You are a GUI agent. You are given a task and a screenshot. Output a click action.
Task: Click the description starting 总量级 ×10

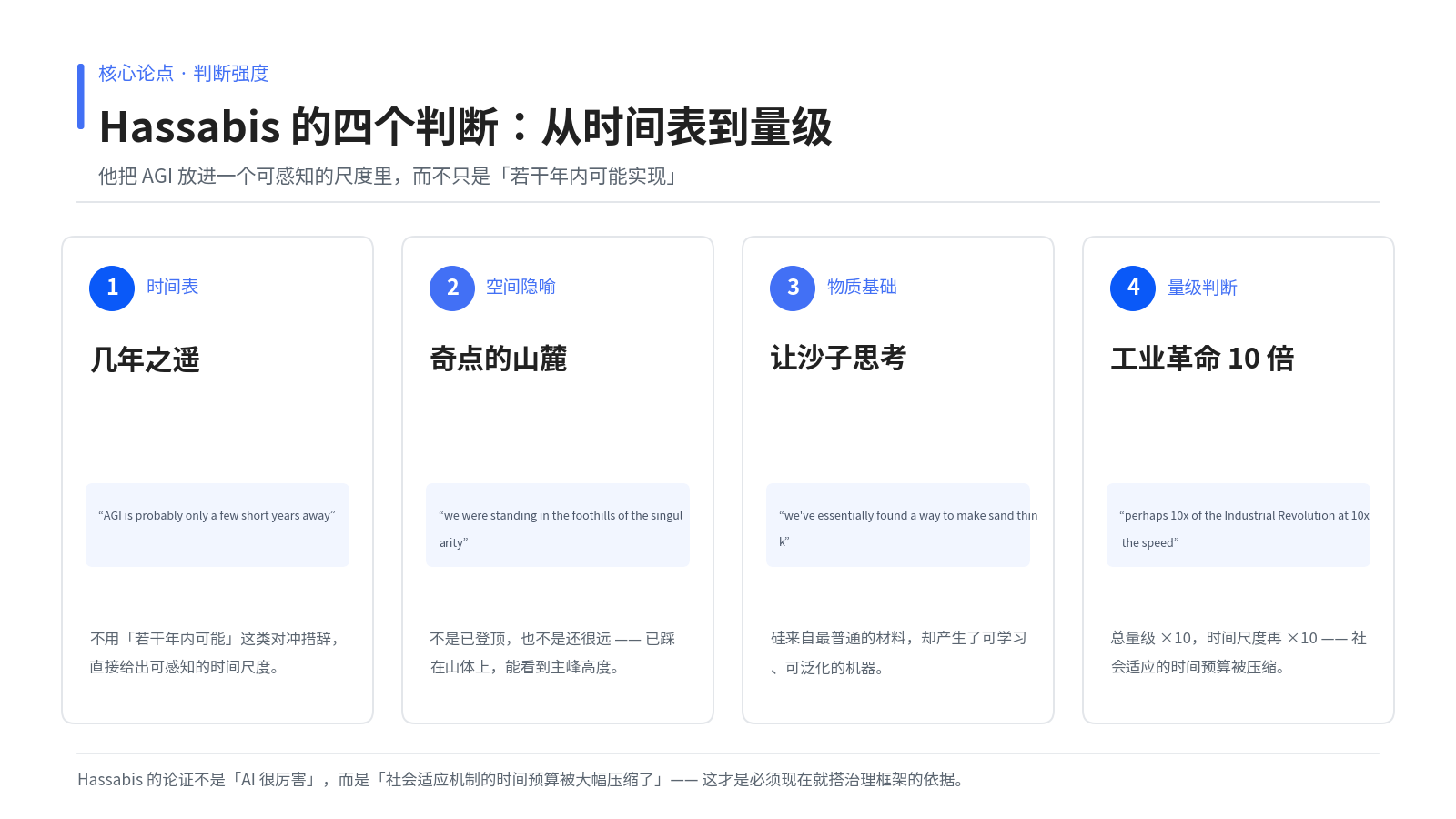coord(1239,652)
